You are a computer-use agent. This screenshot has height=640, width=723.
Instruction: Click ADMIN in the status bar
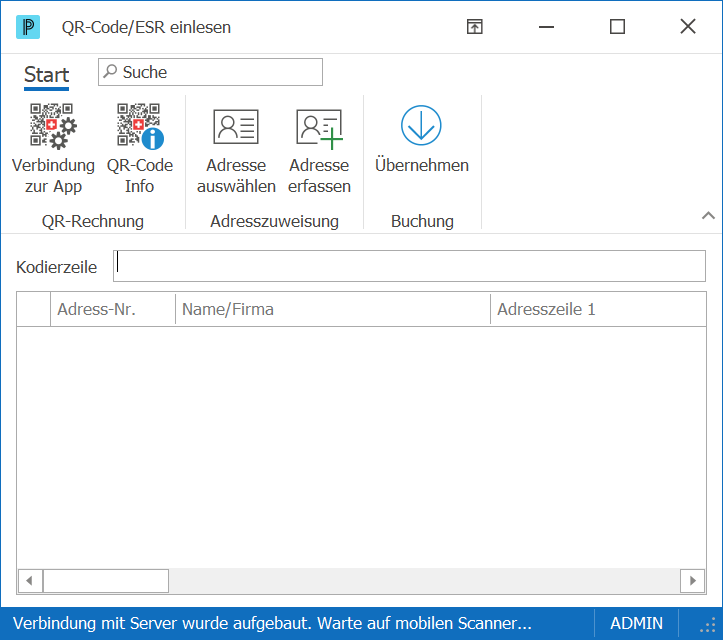pyautogui.click(x=636, y=623)
